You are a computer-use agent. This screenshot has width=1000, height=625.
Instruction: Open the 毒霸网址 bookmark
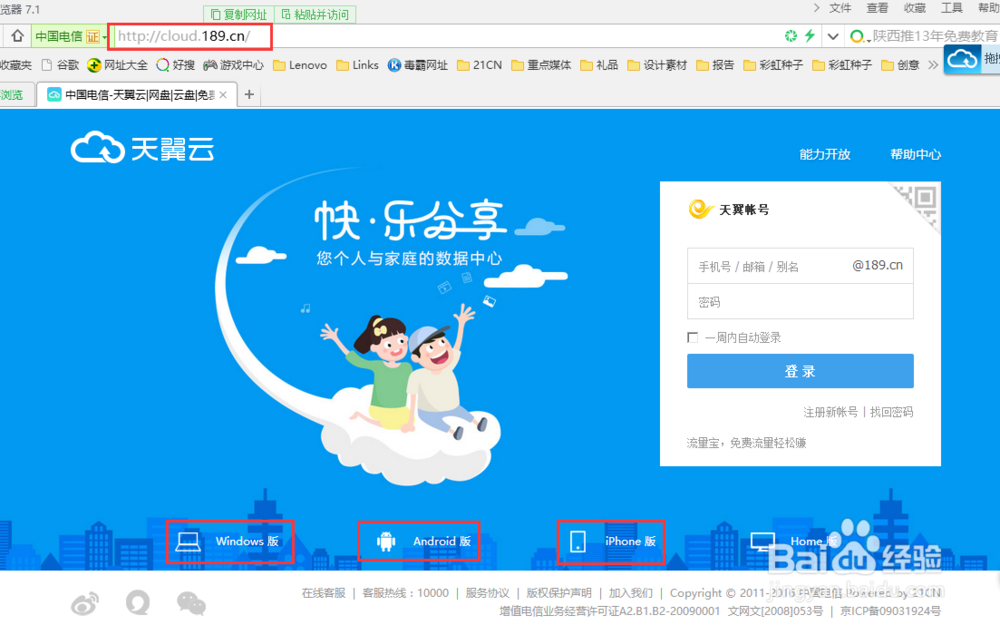418,65
